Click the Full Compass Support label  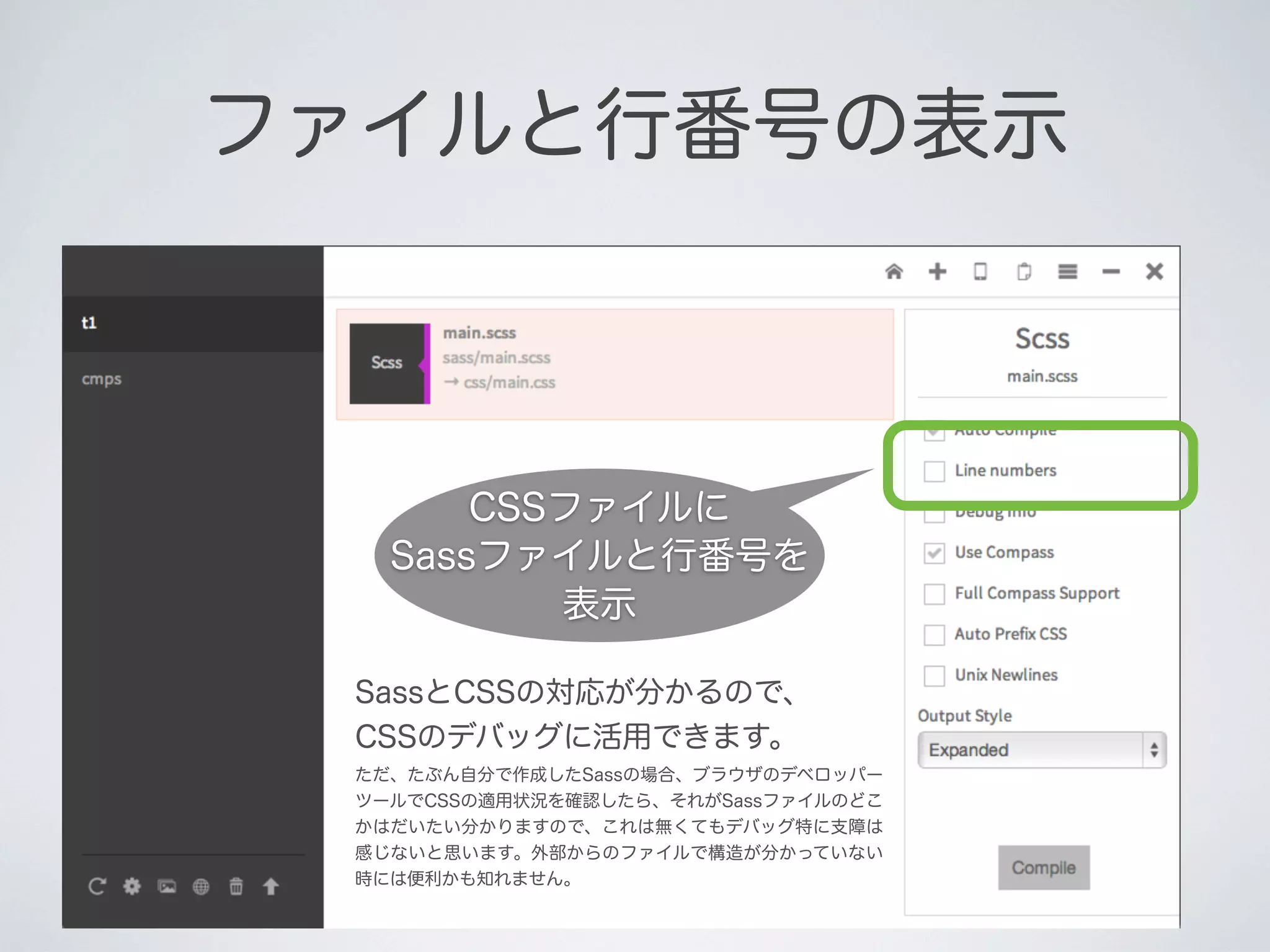(1037, 594)
